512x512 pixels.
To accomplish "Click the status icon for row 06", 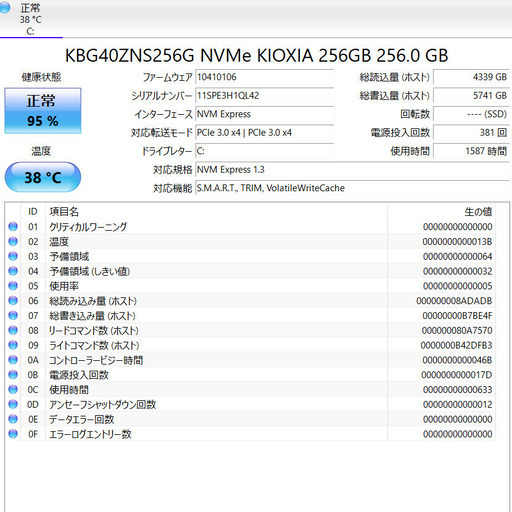I will pos(13,301).
